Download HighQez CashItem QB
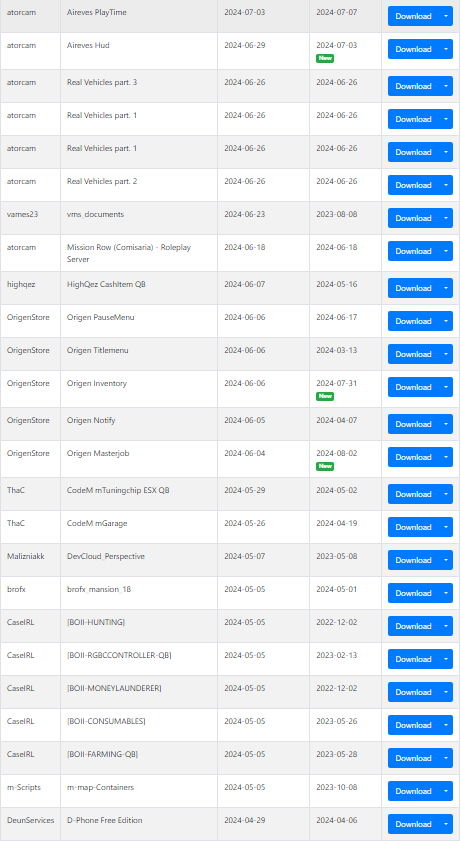The image size is (461, 841). (413, 288)
